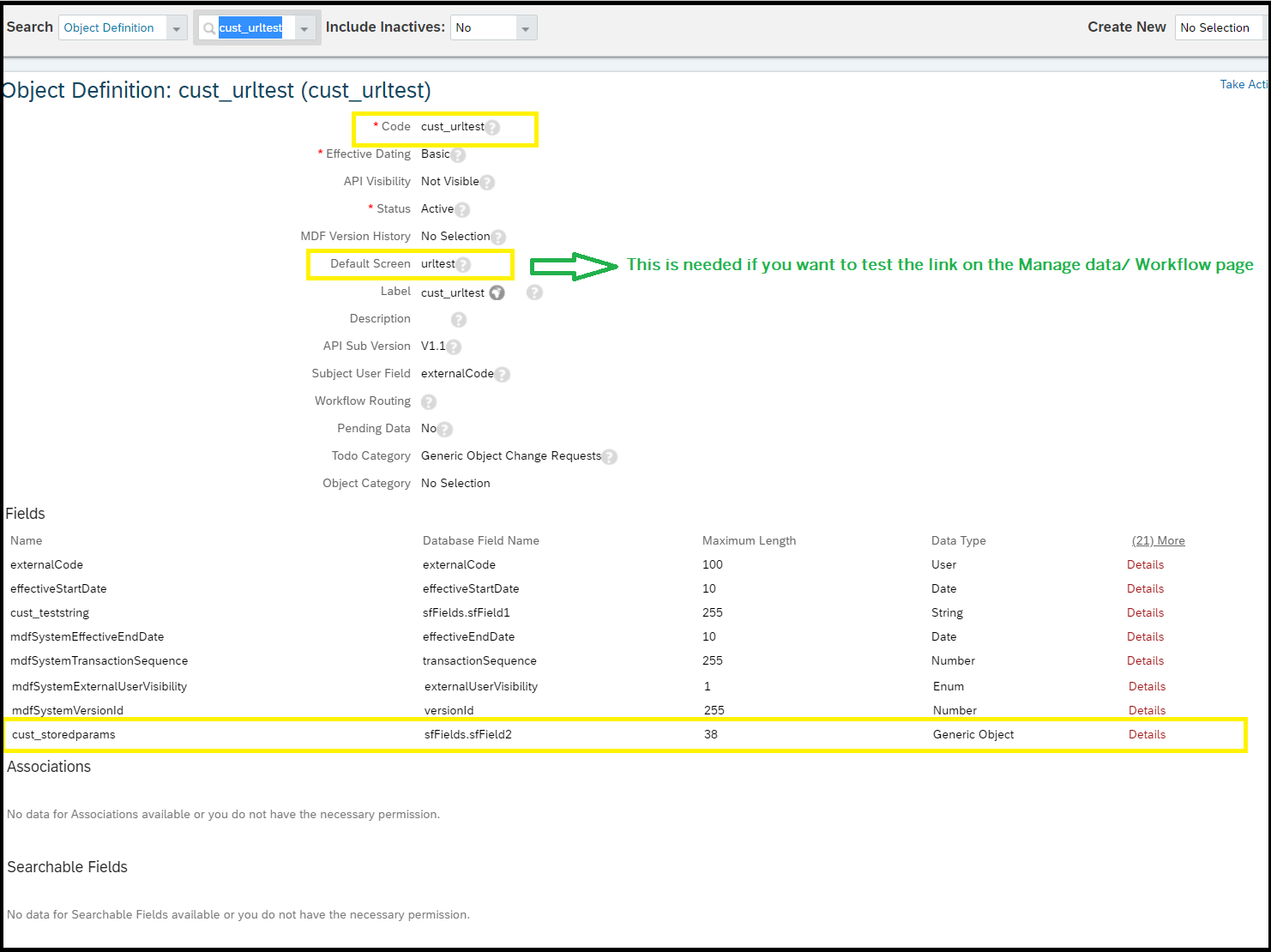Click the Code value cust_urltest
Image resolution: width=1271 pixels, height=952 pixels.
(452, 126)
